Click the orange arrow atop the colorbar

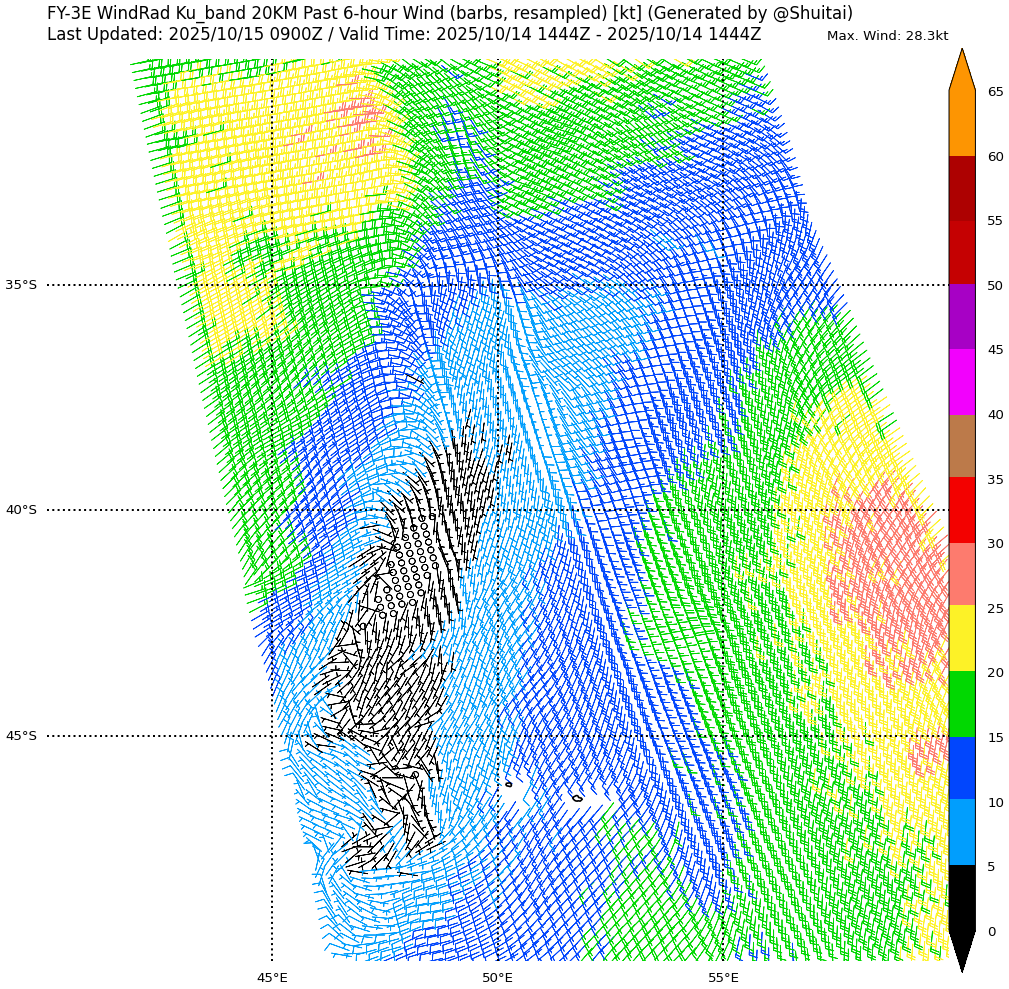pos(961,72)
